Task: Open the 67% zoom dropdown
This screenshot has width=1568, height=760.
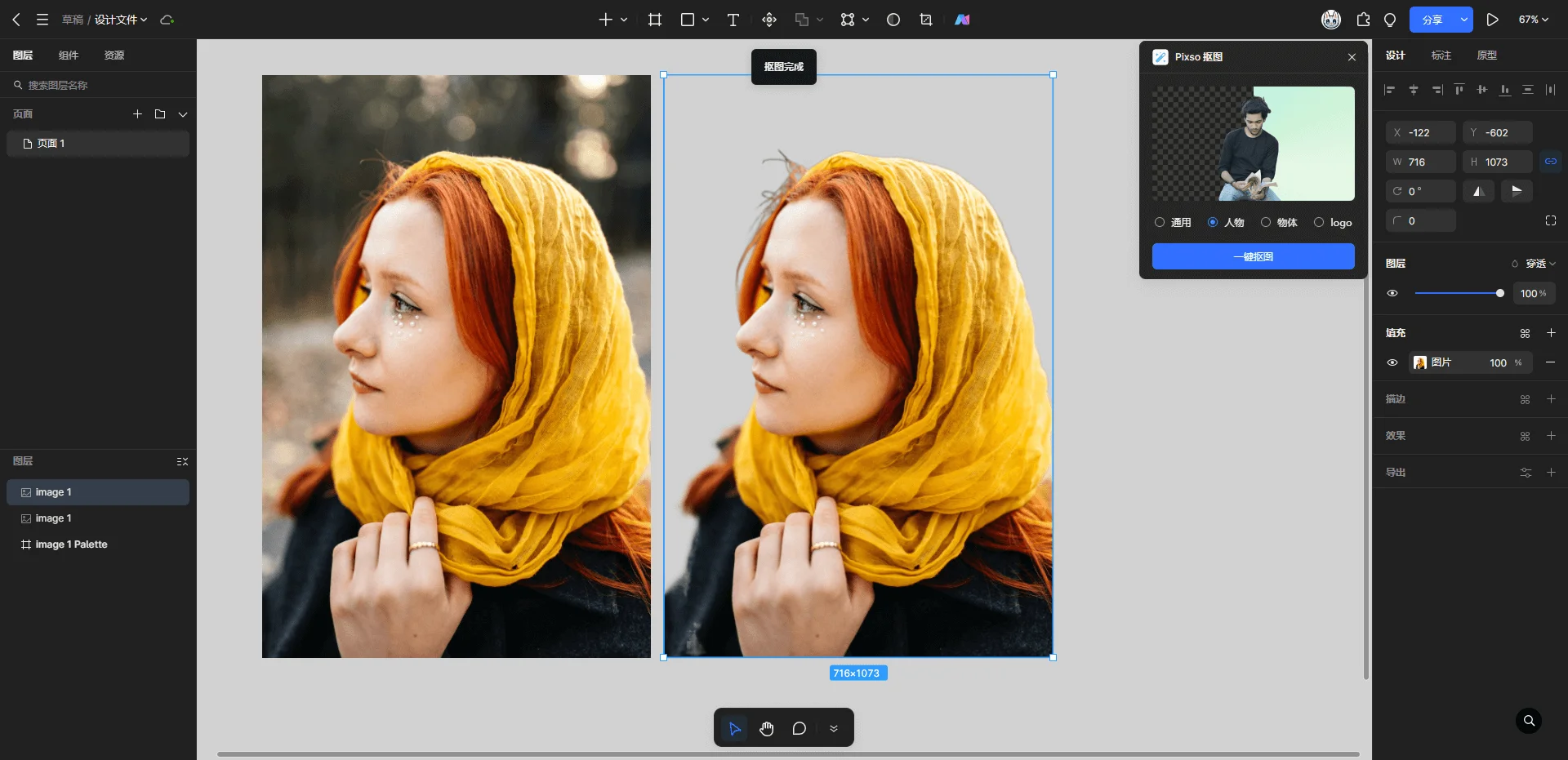Action: click(x=1534, y=20)
